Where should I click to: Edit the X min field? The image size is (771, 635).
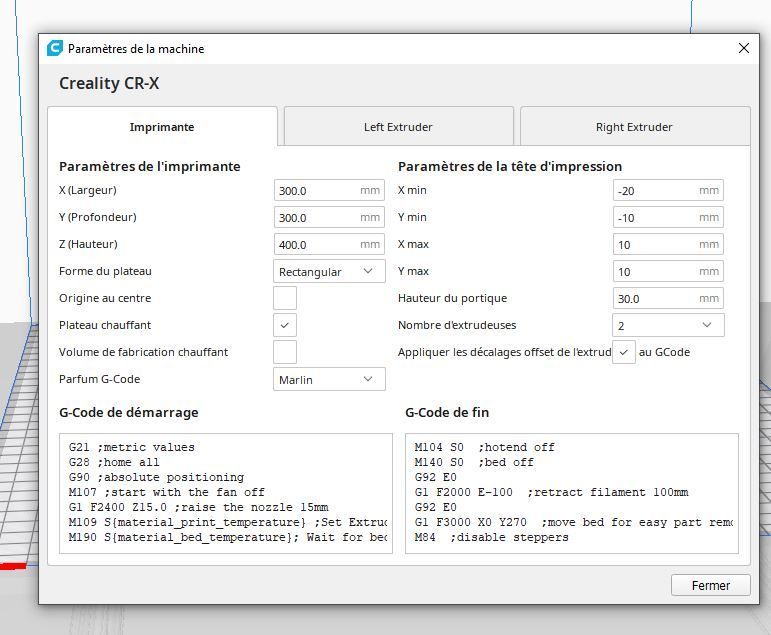point(668,190)
